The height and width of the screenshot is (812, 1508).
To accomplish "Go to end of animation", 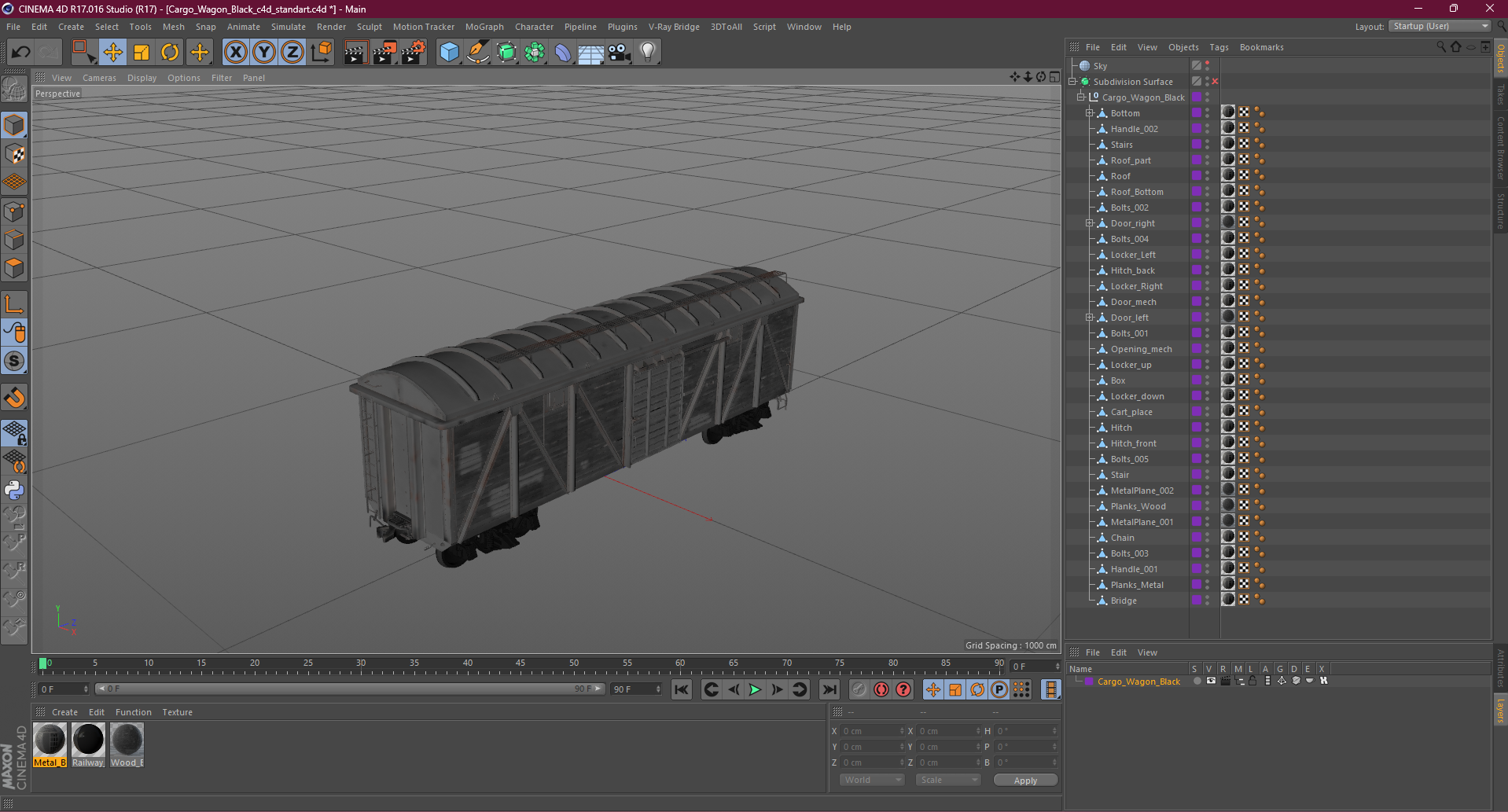I will pos(829,689).
